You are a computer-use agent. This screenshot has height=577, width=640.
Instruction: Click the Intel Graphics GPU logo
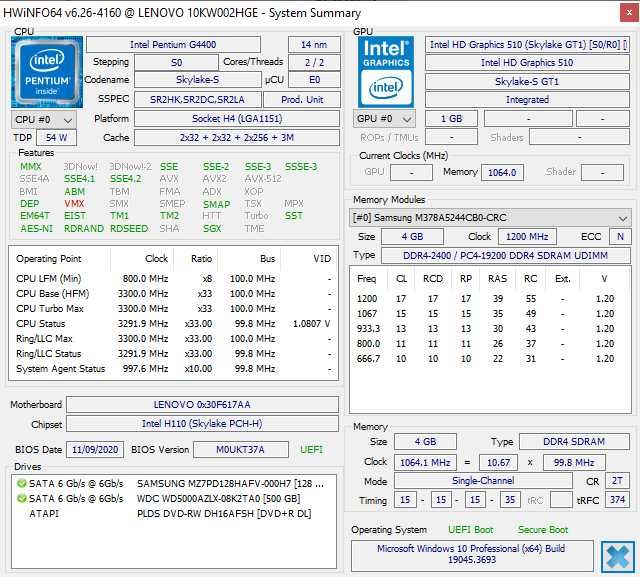[386, 72]
